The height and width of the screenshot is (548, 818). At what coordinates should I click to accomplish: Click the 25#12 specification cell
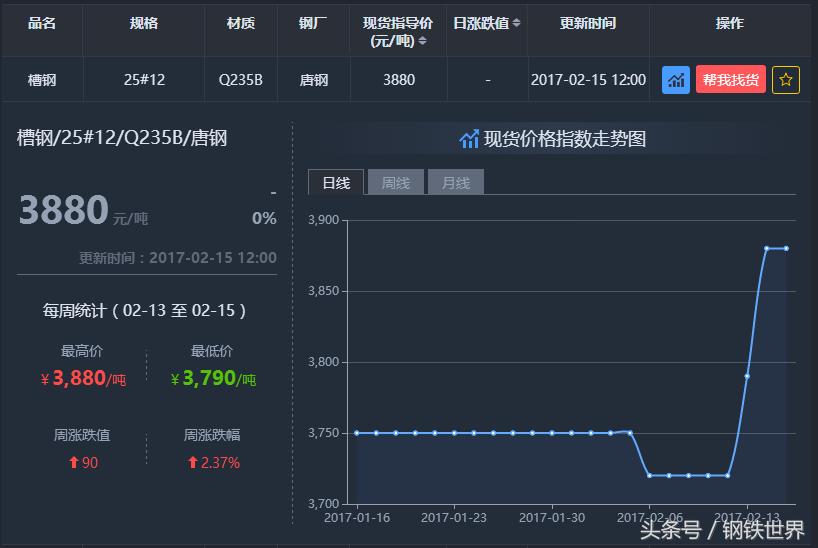click(145, 80)
